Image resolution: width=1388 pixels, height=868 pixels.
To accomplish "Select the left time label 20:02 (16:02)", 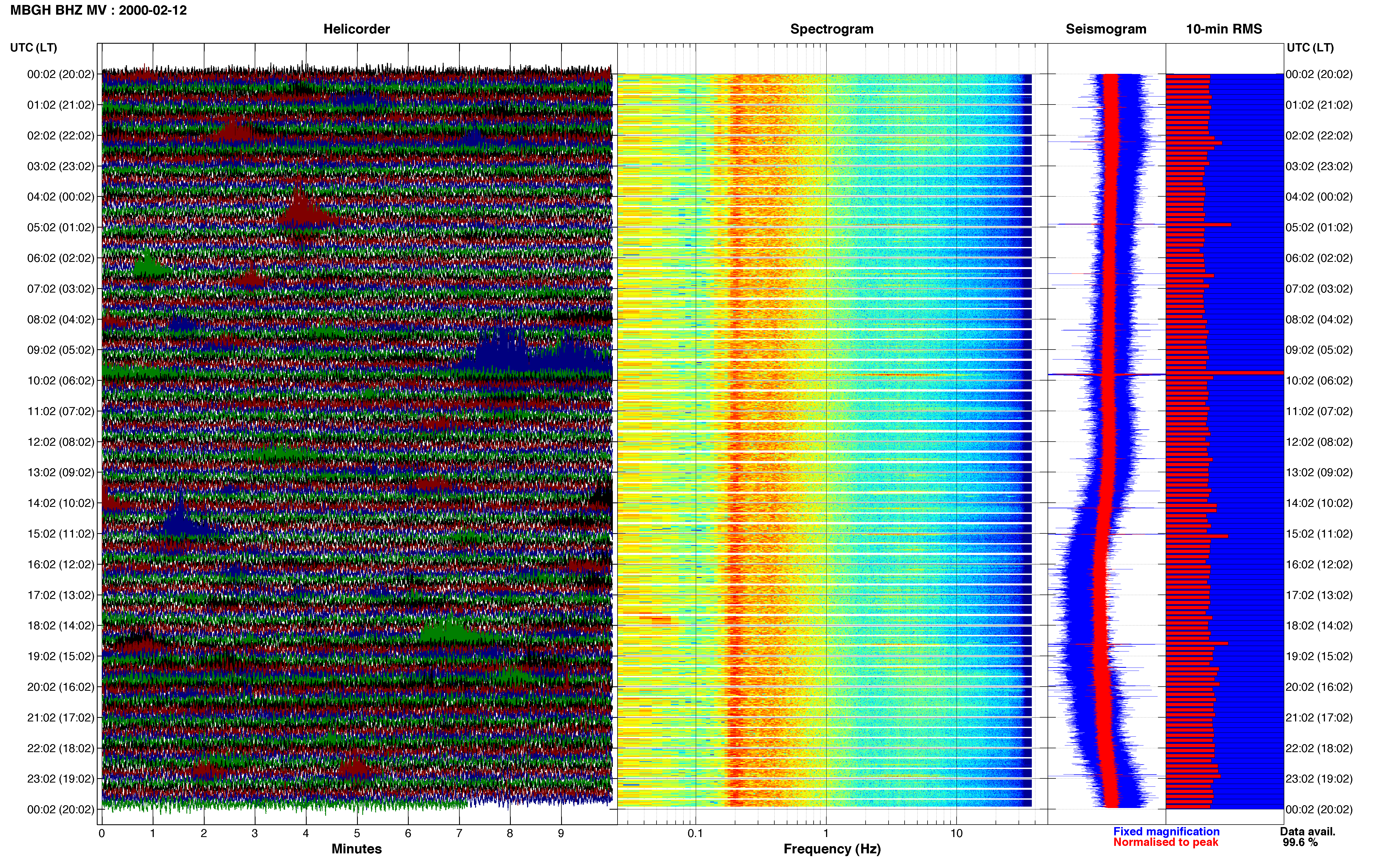I will point(61,687).
